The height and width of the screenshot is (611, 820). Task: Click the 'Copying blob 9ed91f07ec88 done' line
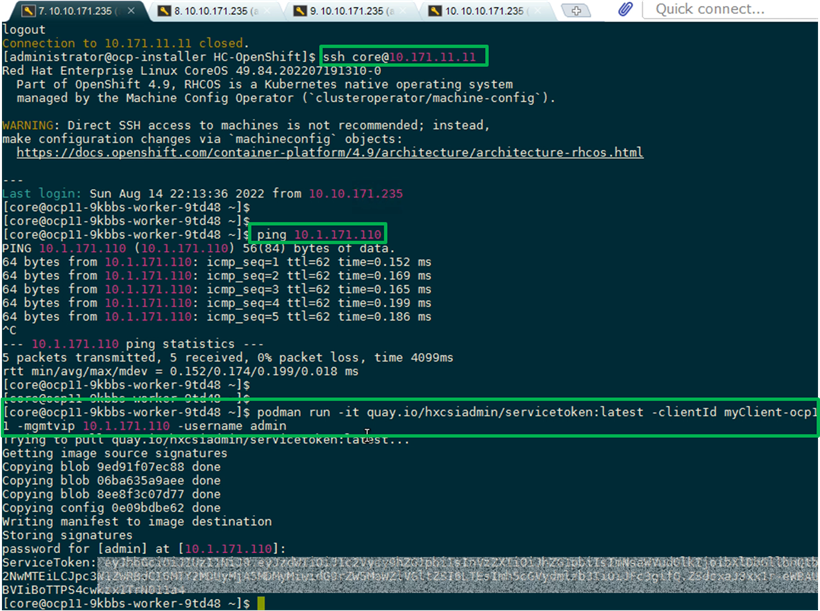111,467
